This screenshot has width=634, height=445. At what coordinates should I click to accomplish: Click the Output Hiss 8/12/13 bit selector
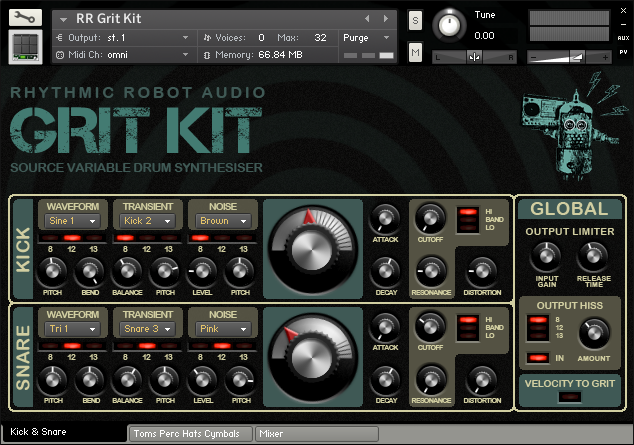[x=538, y=328]
